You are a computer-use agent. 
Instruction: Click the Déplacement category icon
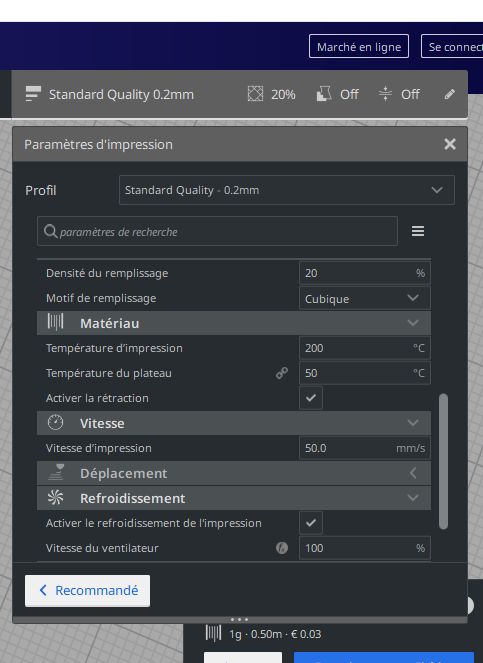pyautogui.click(x=55, y=472)
